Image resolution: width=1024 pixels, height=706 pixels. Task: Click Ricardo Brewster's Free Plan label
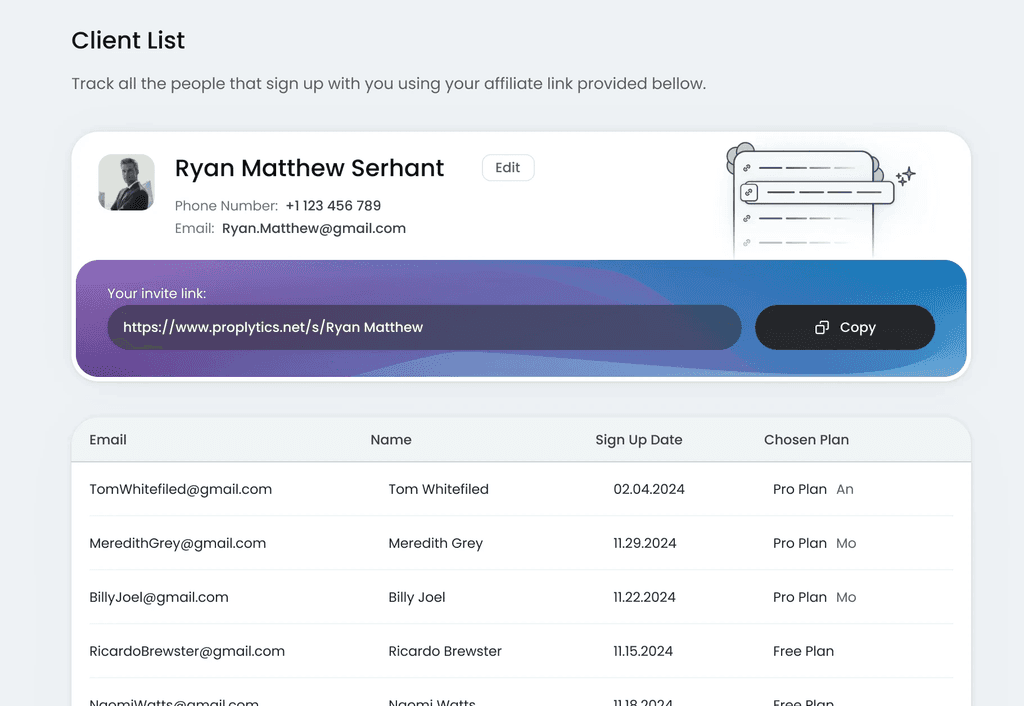coord(803,651)
